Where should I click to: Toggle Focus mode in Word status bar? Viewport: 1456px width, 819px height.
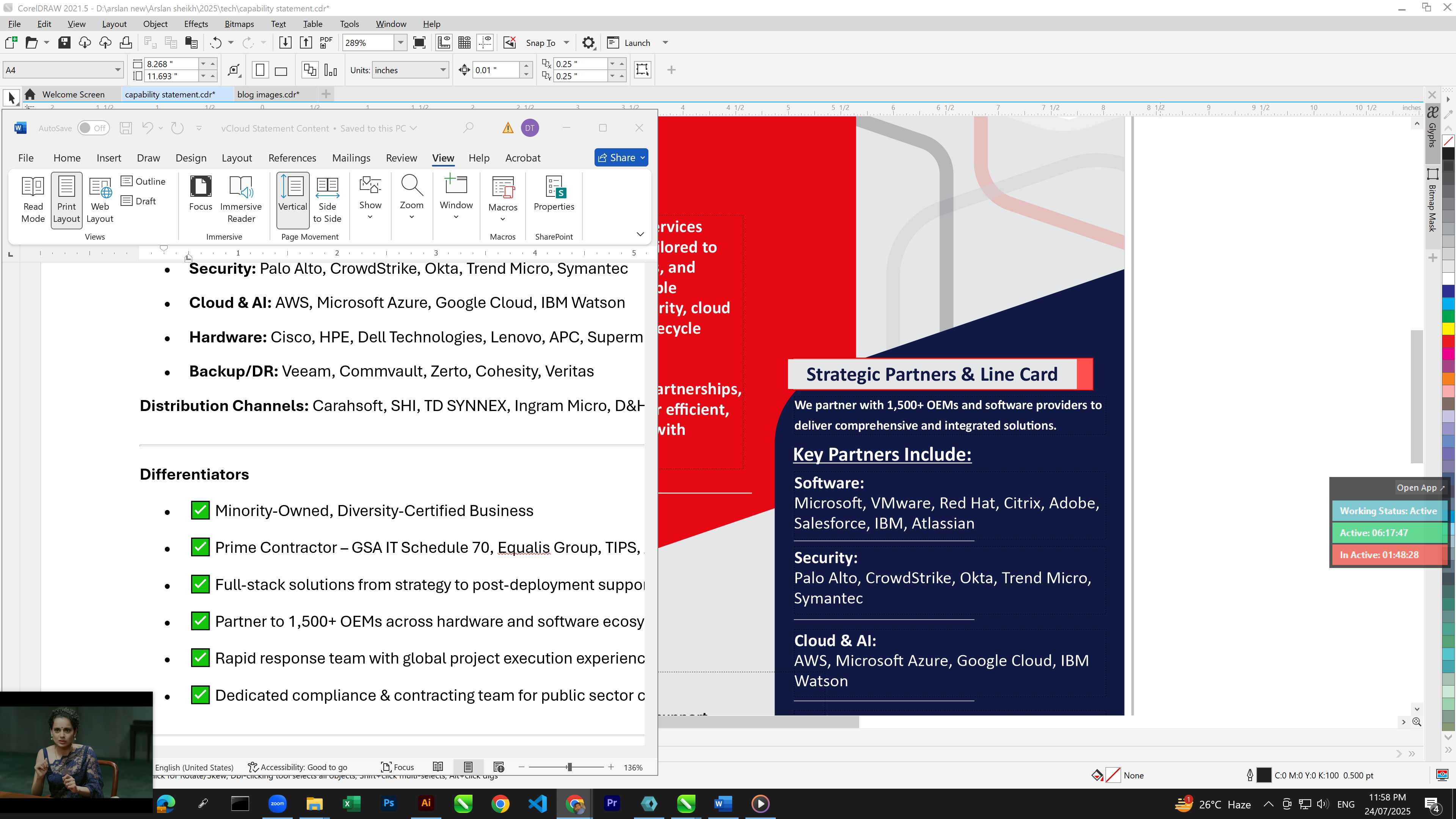pos(397,767)
